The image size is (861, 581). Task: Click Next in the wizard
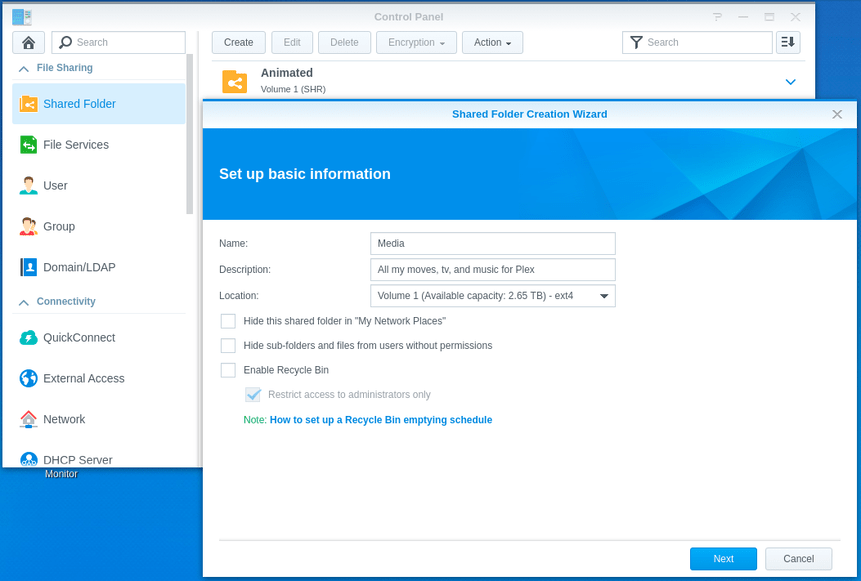723,558
